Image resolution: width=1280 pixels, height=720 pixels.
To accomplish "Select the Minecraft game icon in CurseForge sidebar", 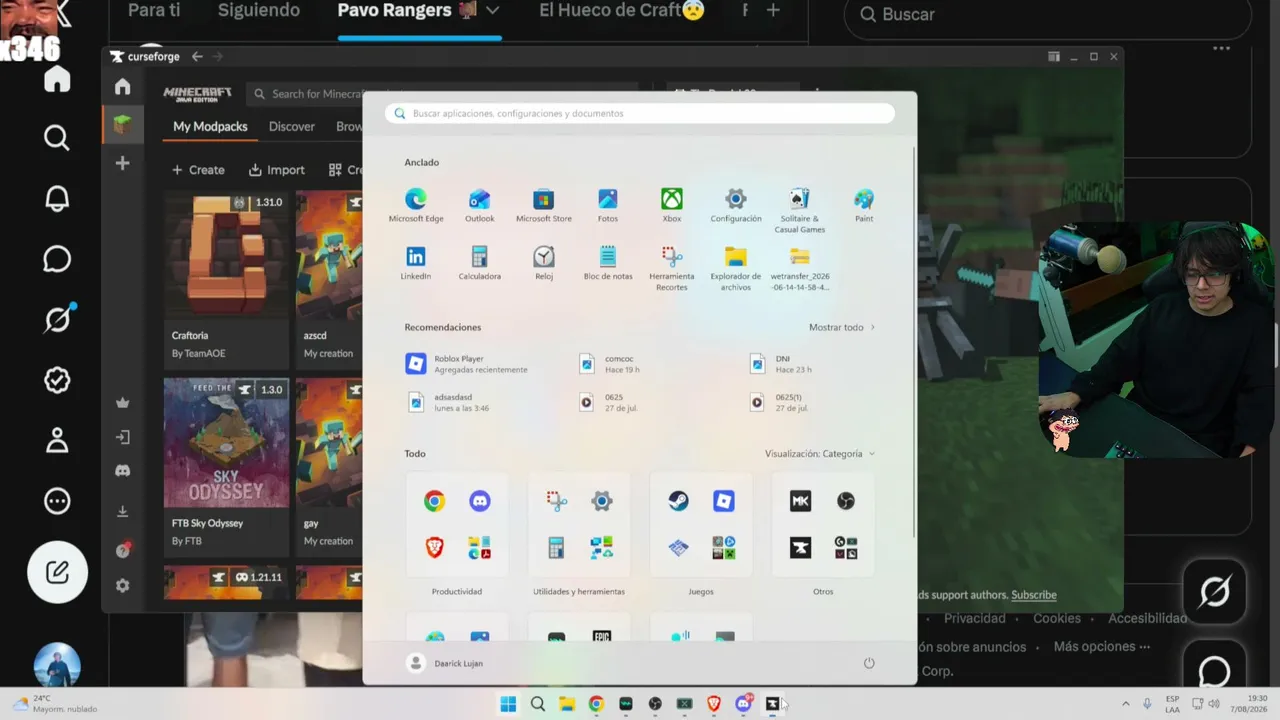I will 122,124.
